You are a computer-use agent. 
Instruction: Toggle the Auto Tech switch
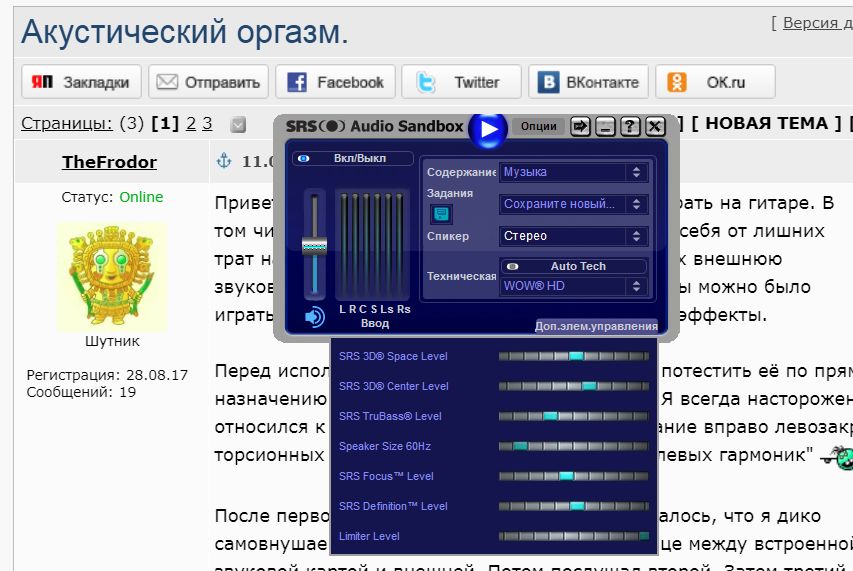574,266
